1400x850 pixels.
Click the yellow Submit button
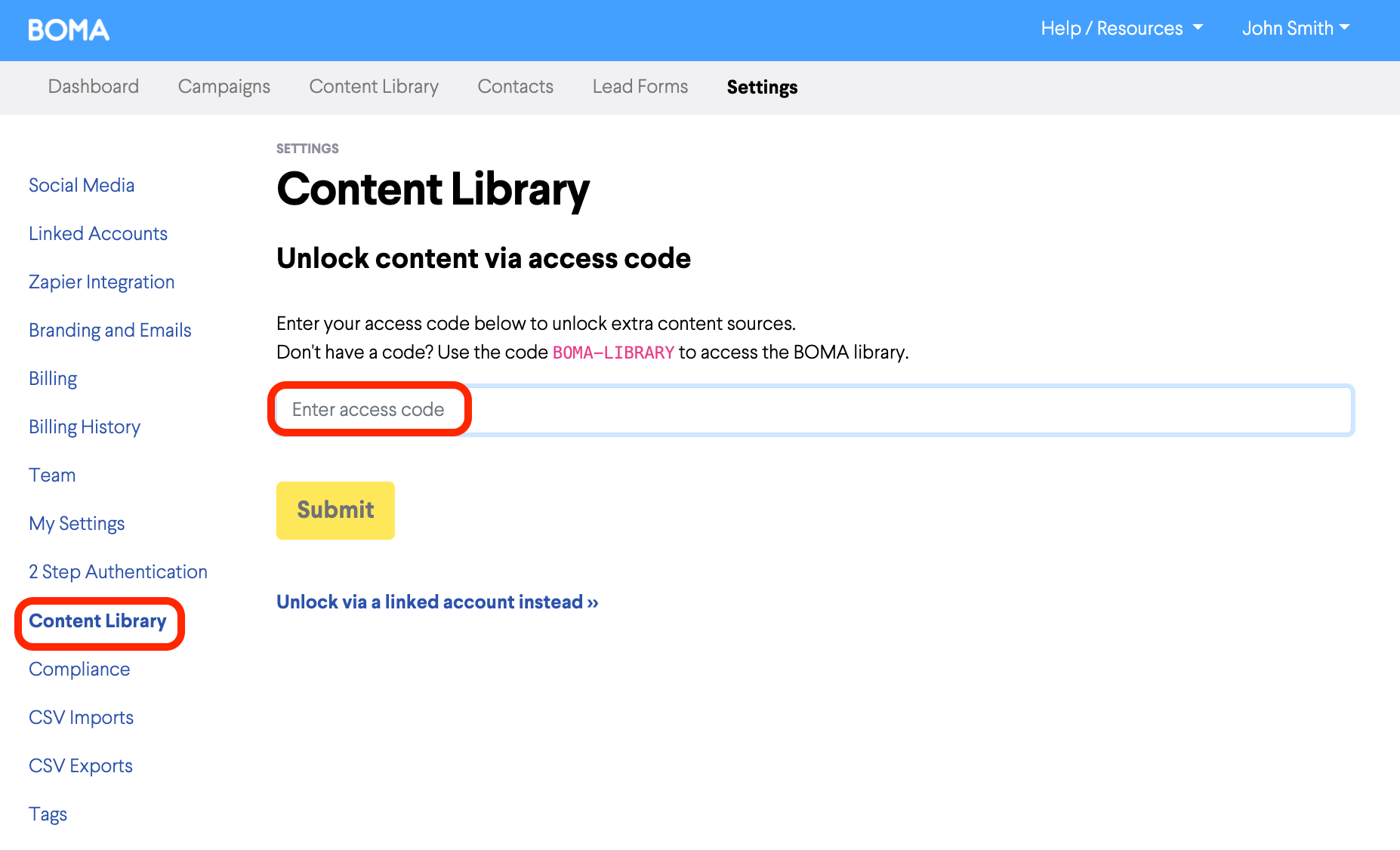[x=335, y=510]
